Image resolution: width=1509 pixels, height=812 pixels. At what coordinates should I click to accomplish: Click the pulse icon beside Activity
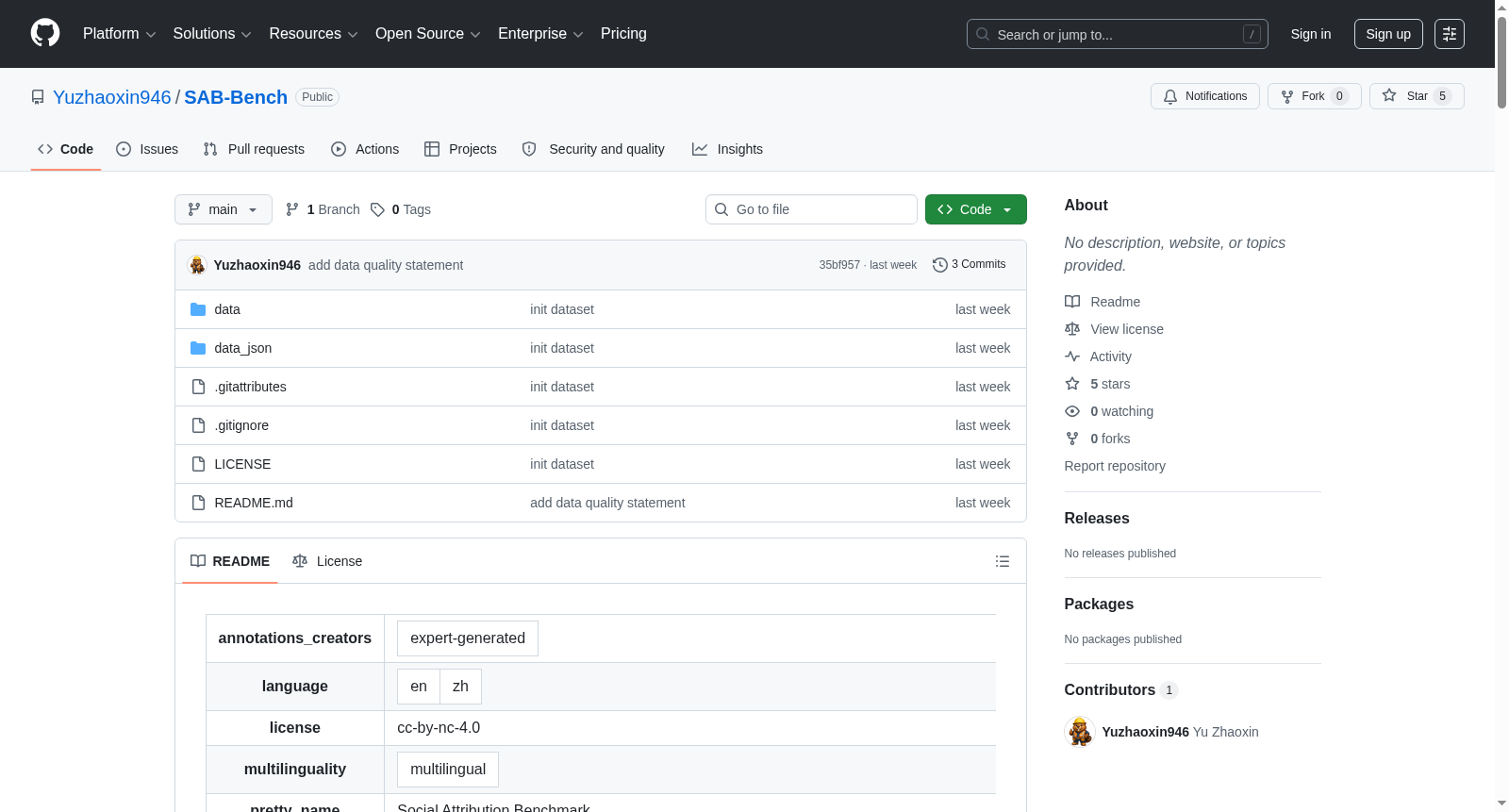[x=1072, y=356]
